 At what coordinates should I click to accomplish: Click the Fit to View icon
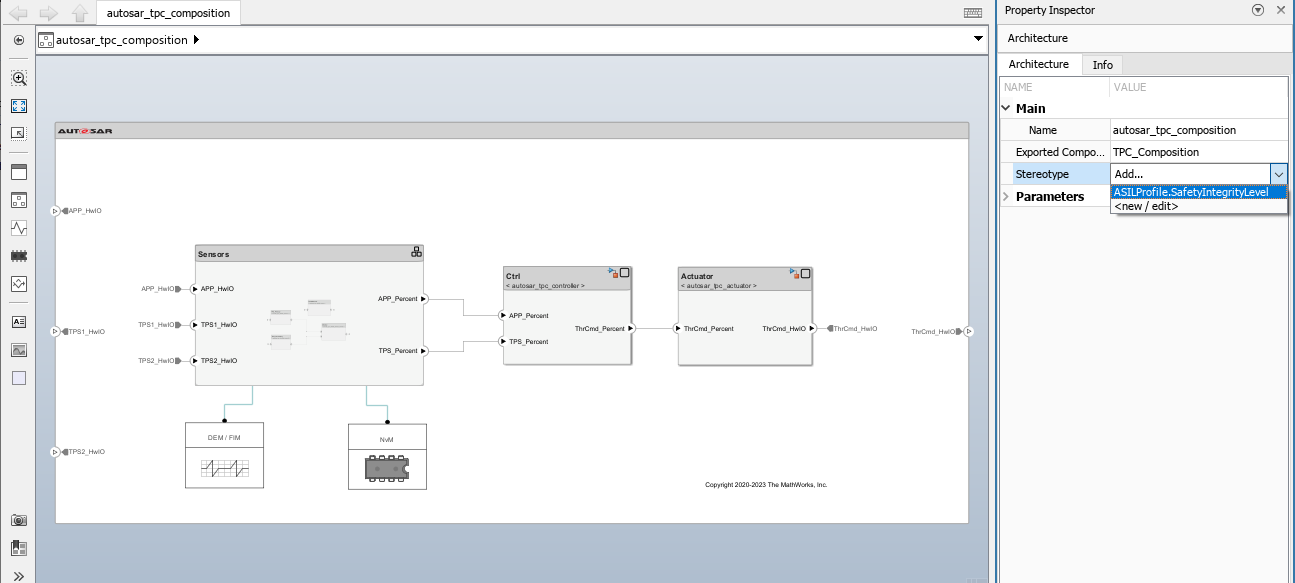click(x=18, y=105)
